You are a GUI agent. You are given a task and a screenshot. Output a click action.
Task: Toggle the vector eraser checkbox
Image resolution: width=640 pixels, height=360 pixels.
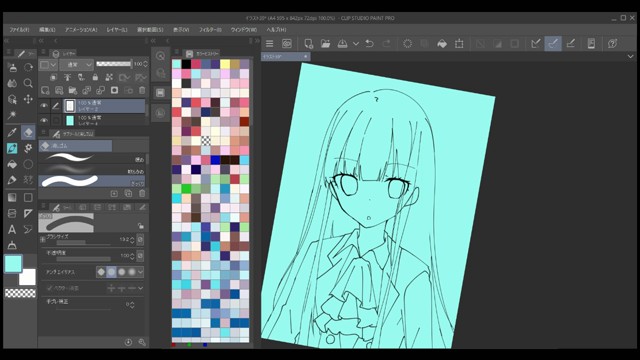point(50,288)
